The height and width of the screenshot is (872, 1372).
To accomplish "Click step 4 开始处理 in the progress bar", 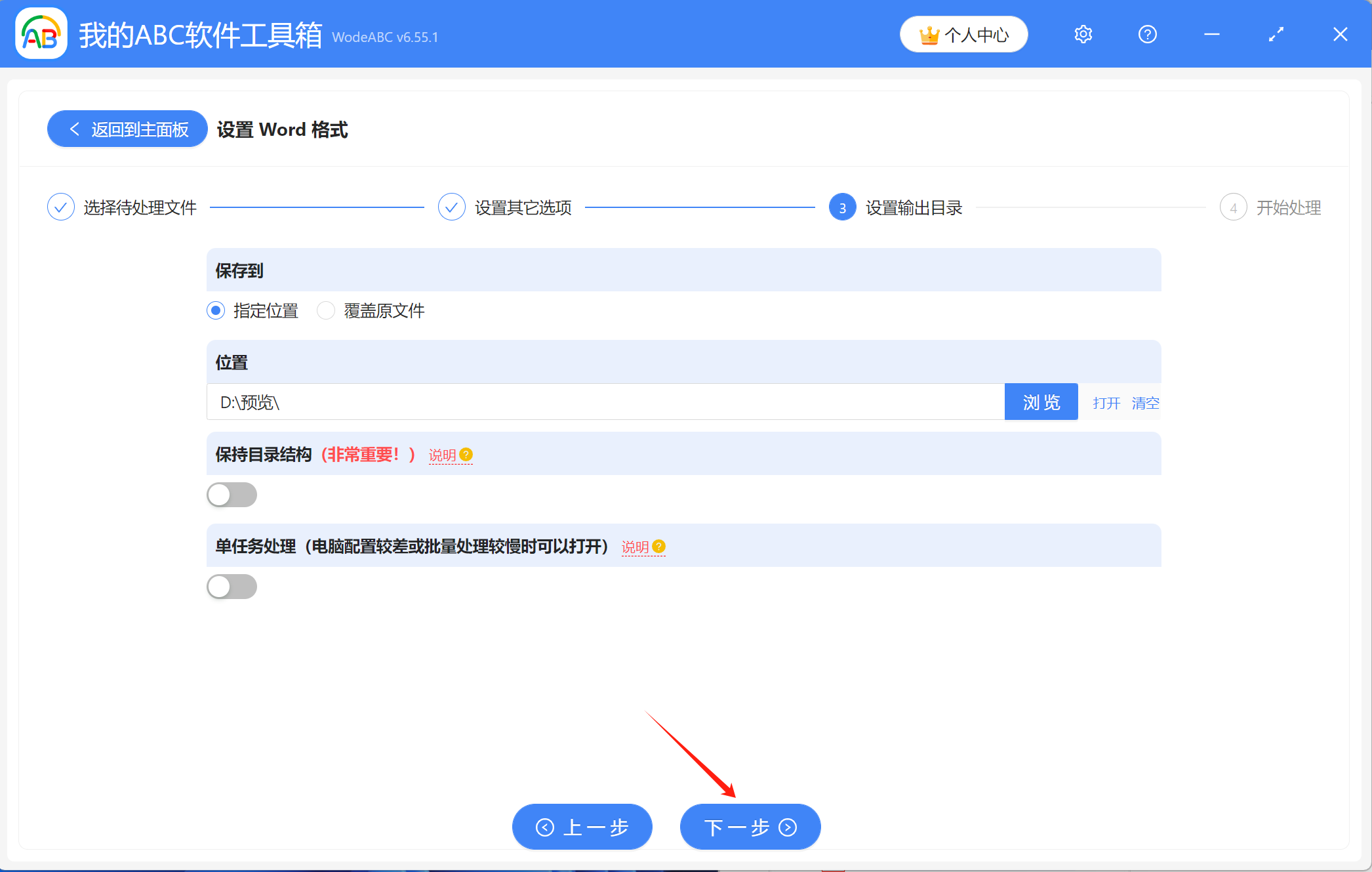I will [x=1234, y=207].
